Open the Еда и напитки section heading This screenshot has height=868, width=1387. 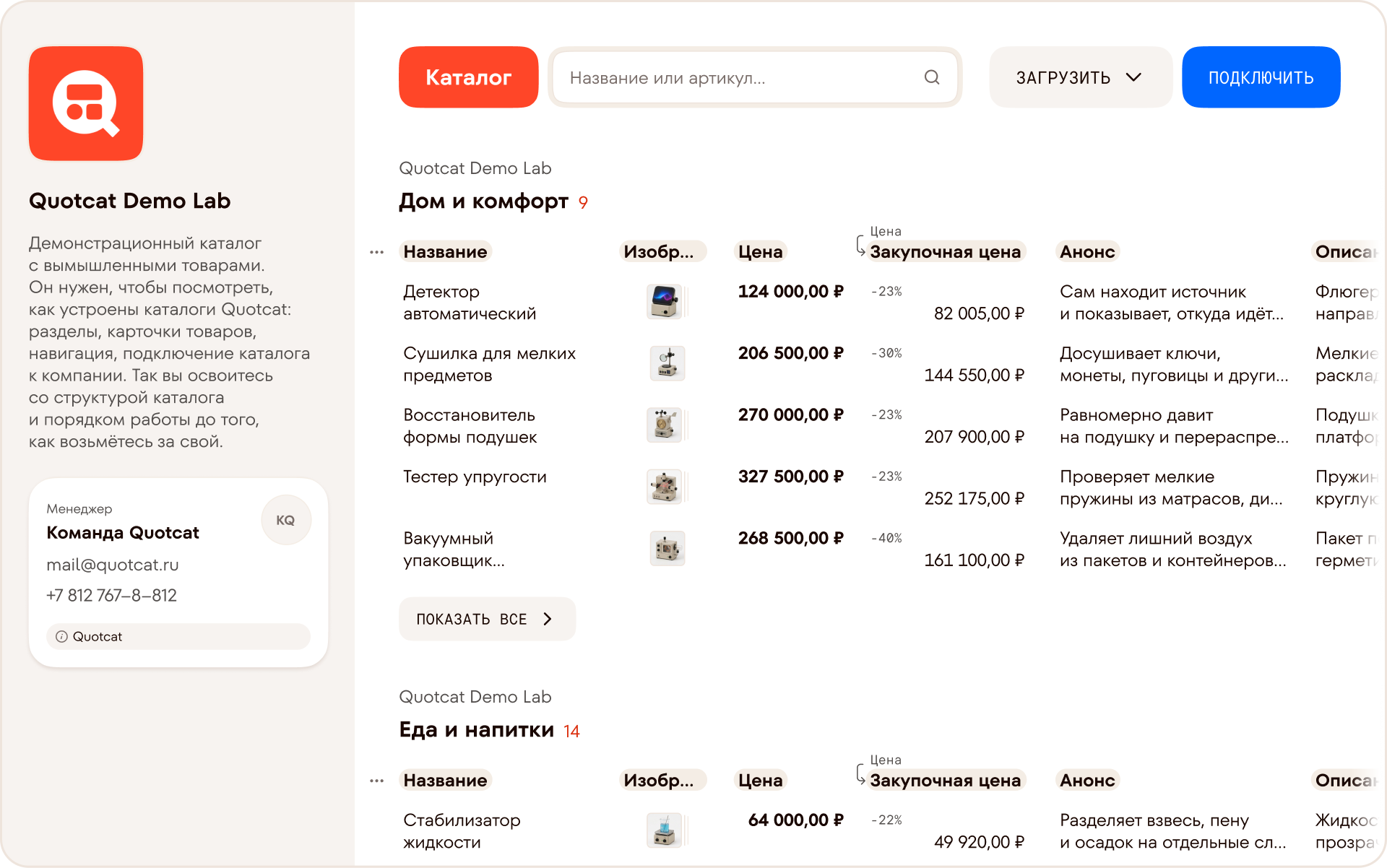[x=476, y=729]
